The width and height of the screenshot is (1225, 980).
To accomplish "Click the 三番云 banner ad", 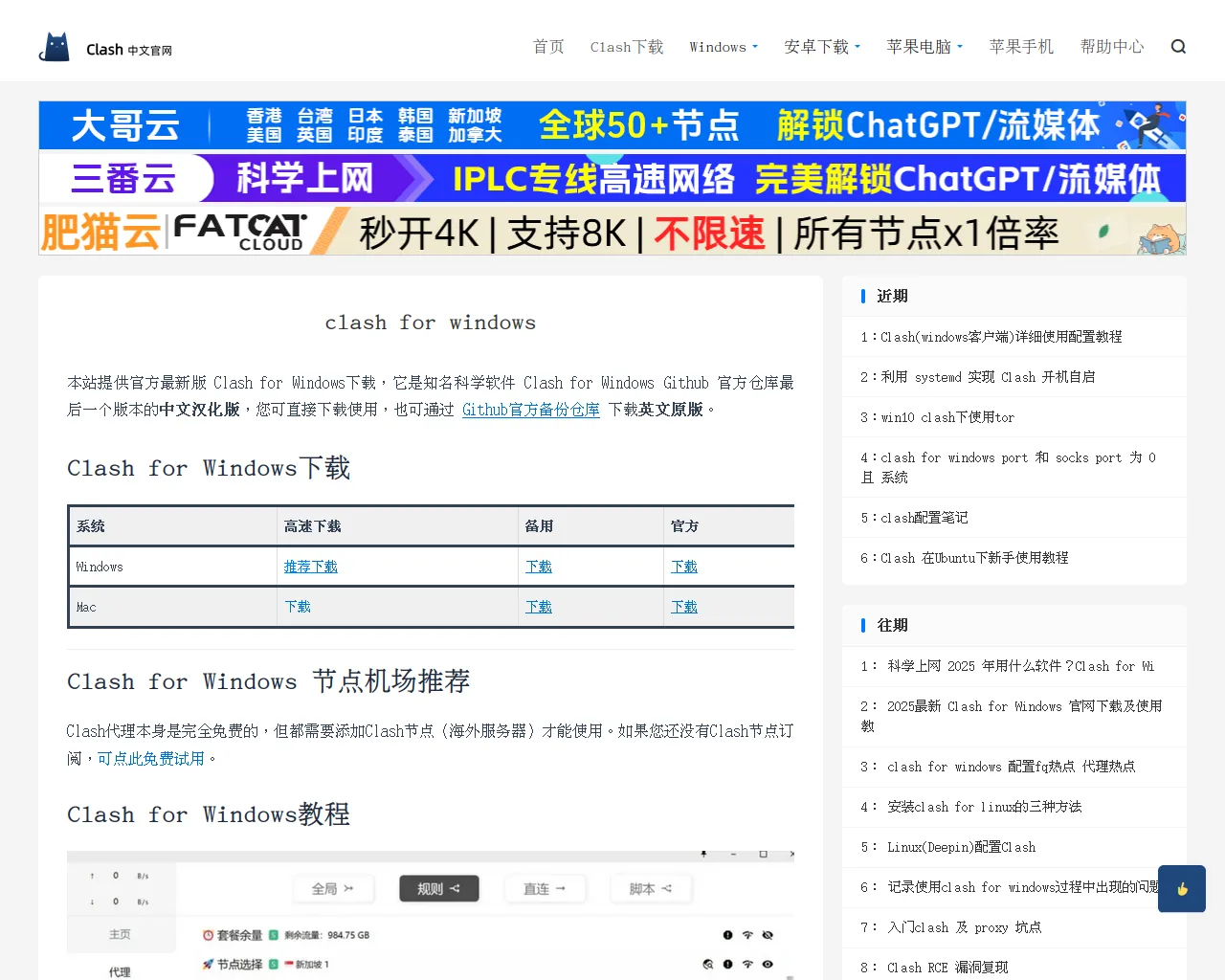I will (612, 178).
